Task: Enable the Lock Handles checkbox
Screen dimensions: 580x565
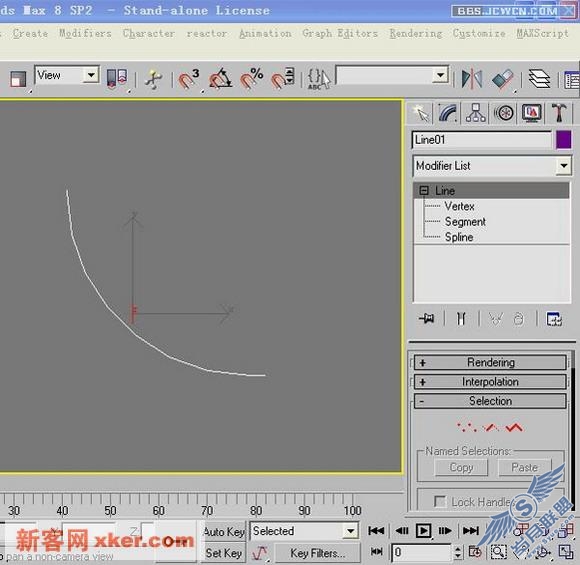Action: point(440,502)
